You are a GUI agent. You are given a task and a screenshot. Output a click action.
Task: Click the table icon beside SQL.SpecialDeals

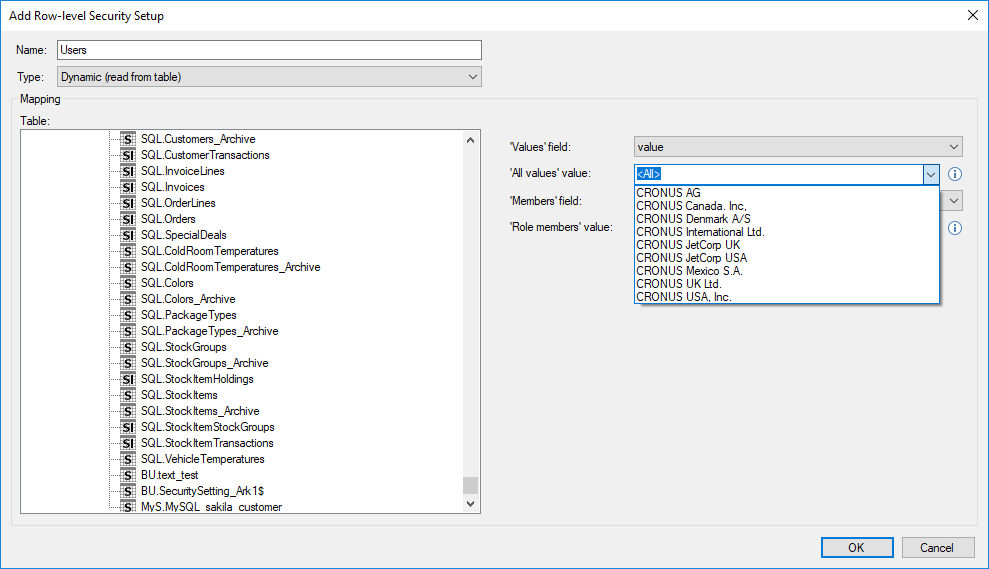[x=128, y=235]
